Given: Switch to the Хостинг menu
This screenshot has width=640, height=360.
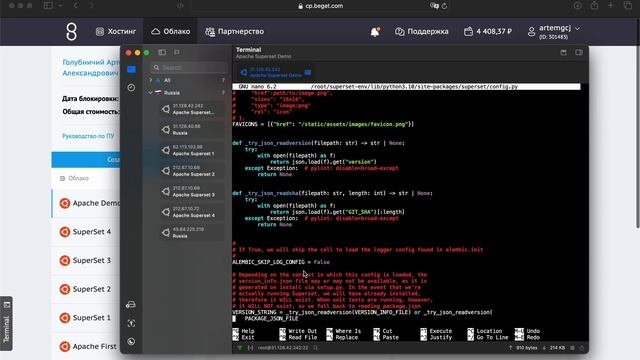Looking at the screenshot, I should (116, 31).
